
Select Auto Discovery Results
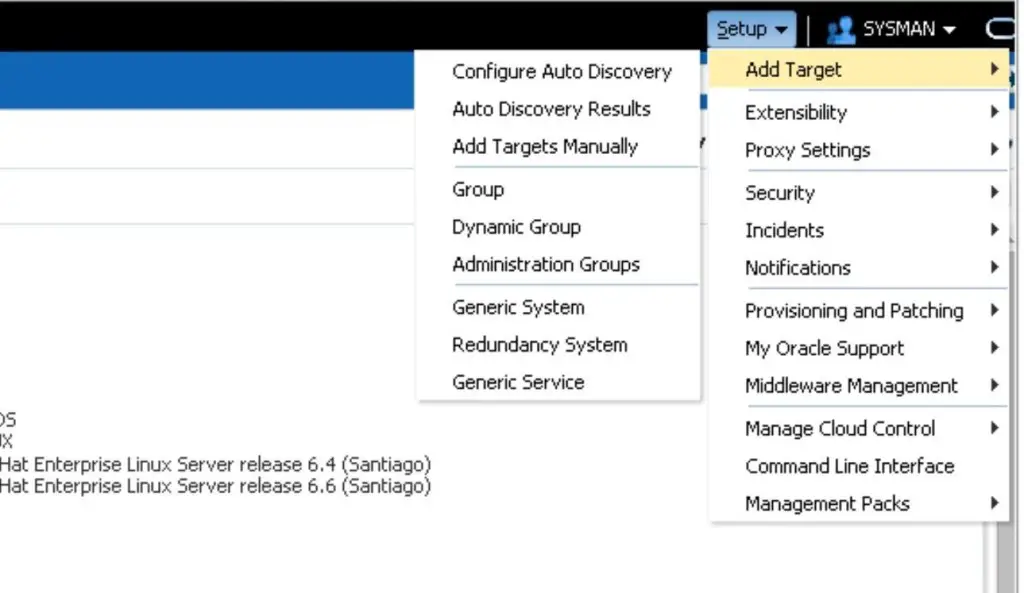(552, 108)
